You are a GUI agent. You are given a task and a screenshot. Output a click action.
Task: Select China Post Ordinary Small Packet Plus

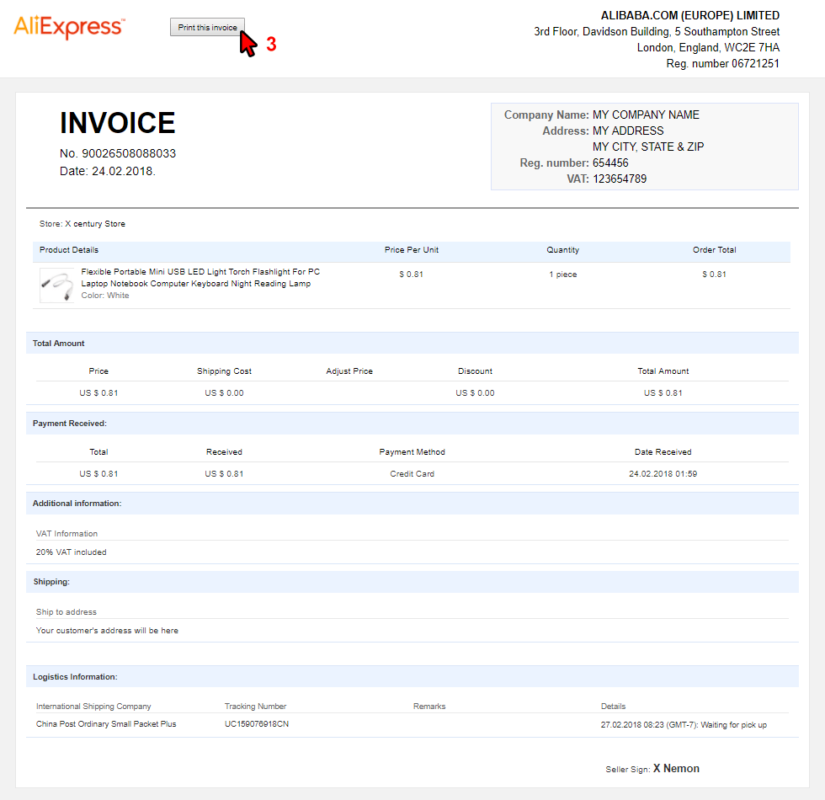[106, 724]
